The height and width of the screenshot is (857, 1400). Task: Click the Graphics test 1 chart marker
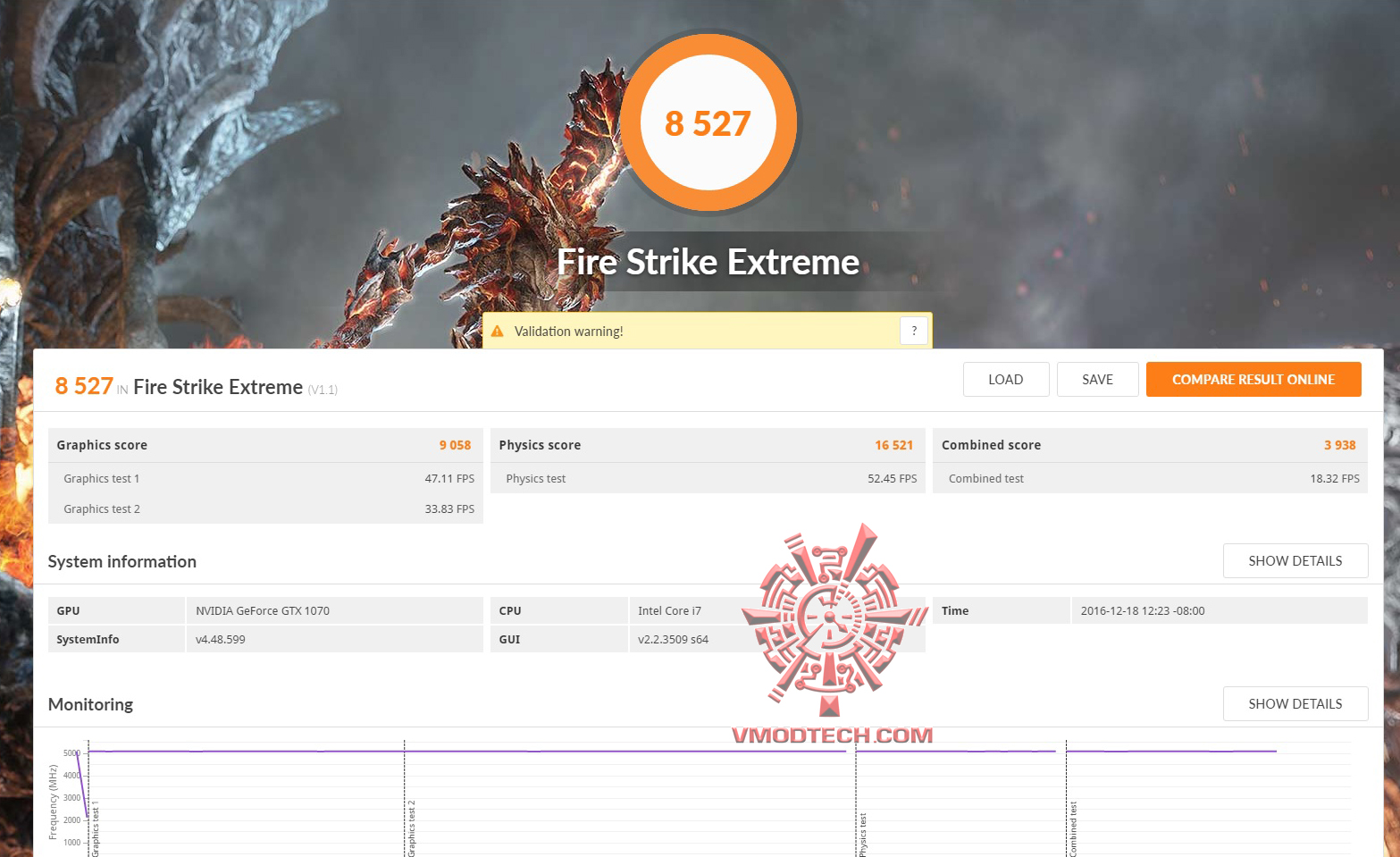[96, 831]
